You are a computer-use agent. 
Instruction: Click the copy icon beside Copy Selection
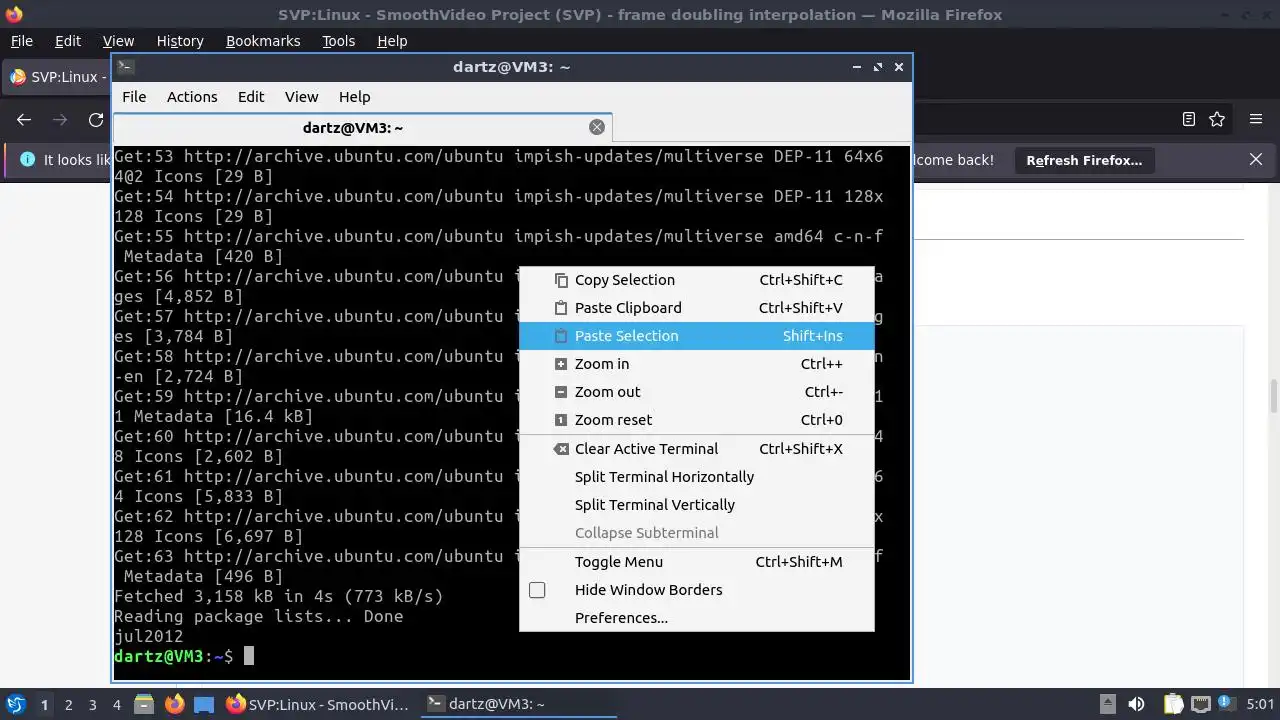(561, 280)
